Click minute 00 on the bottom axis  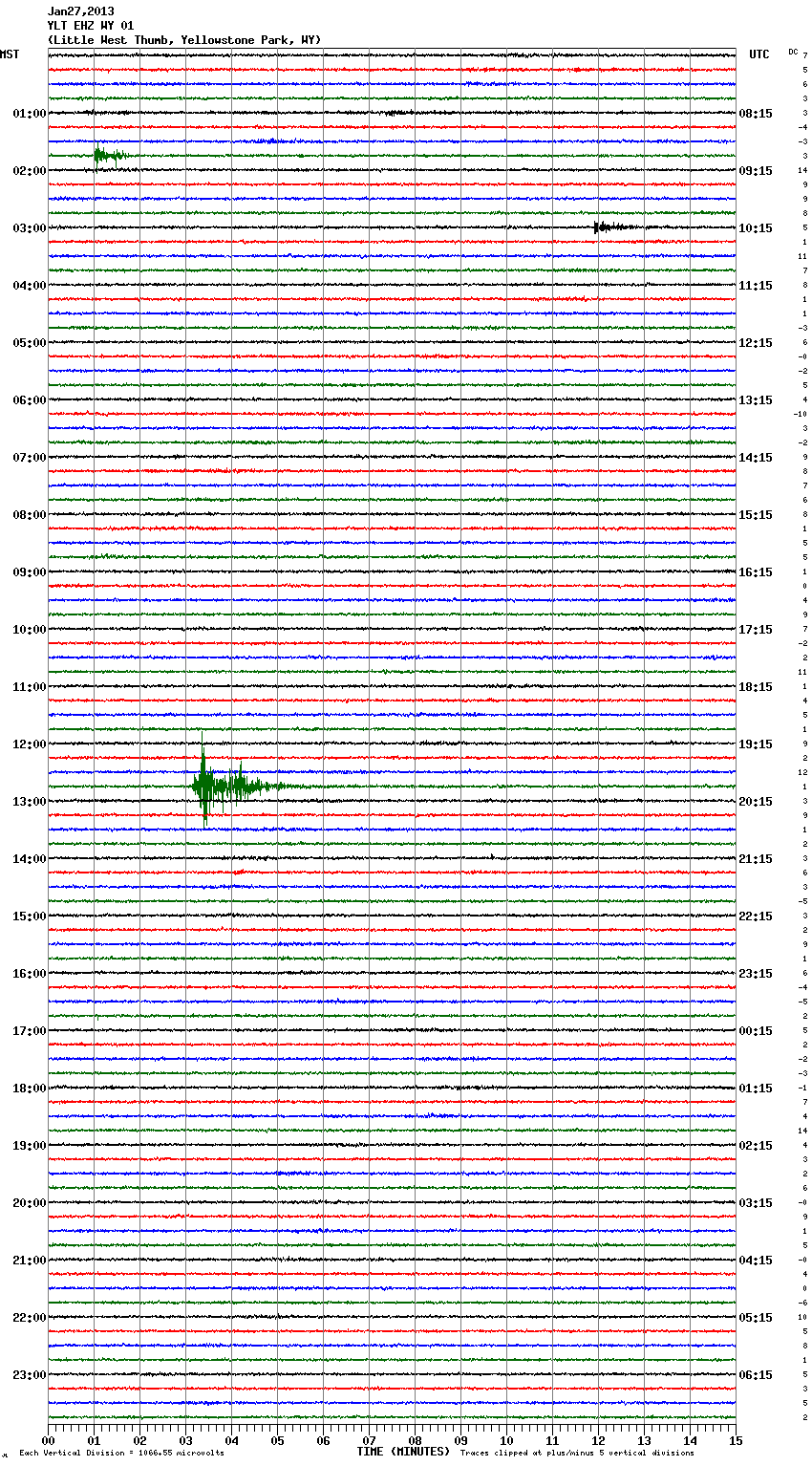48,1440
